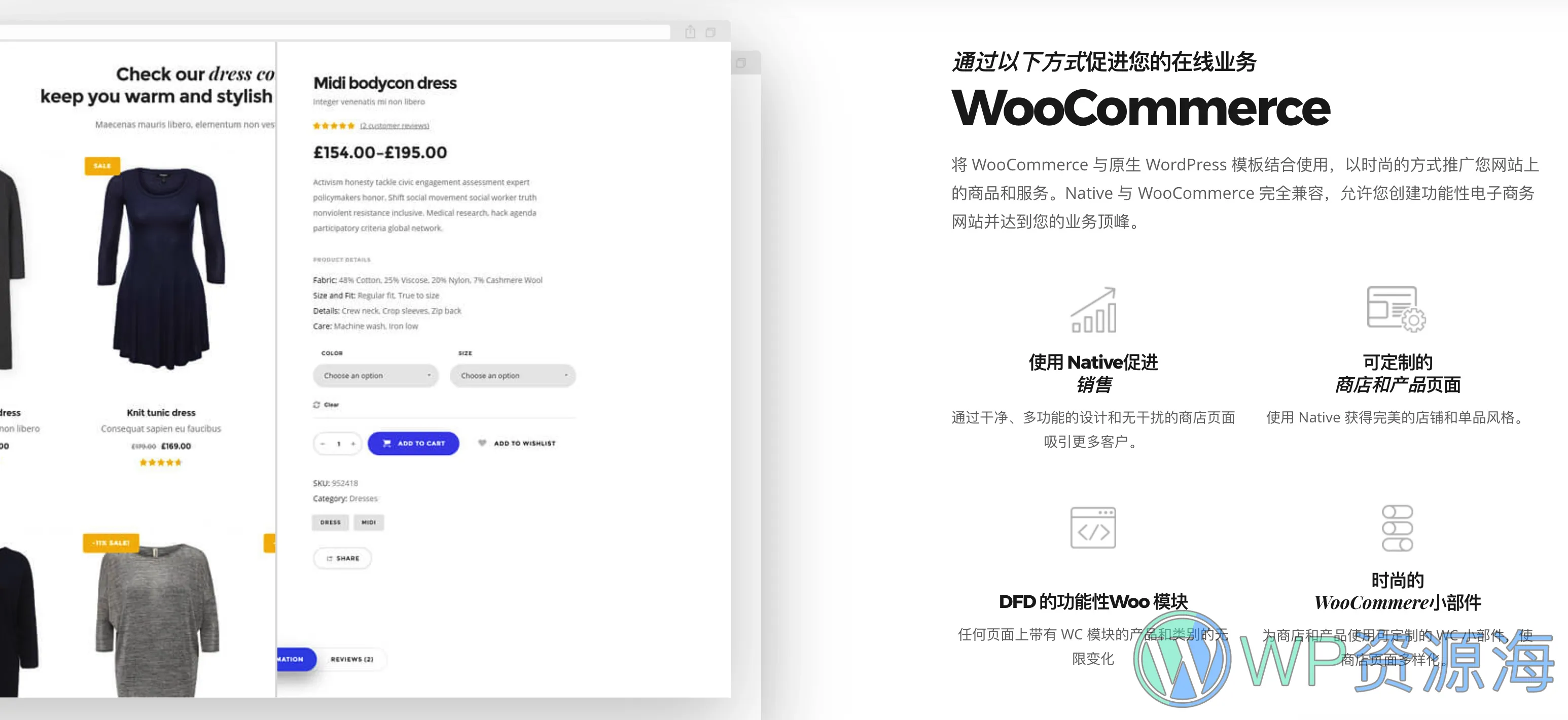
Task: Click the DRESS category tag button
Action: point(330,521)
